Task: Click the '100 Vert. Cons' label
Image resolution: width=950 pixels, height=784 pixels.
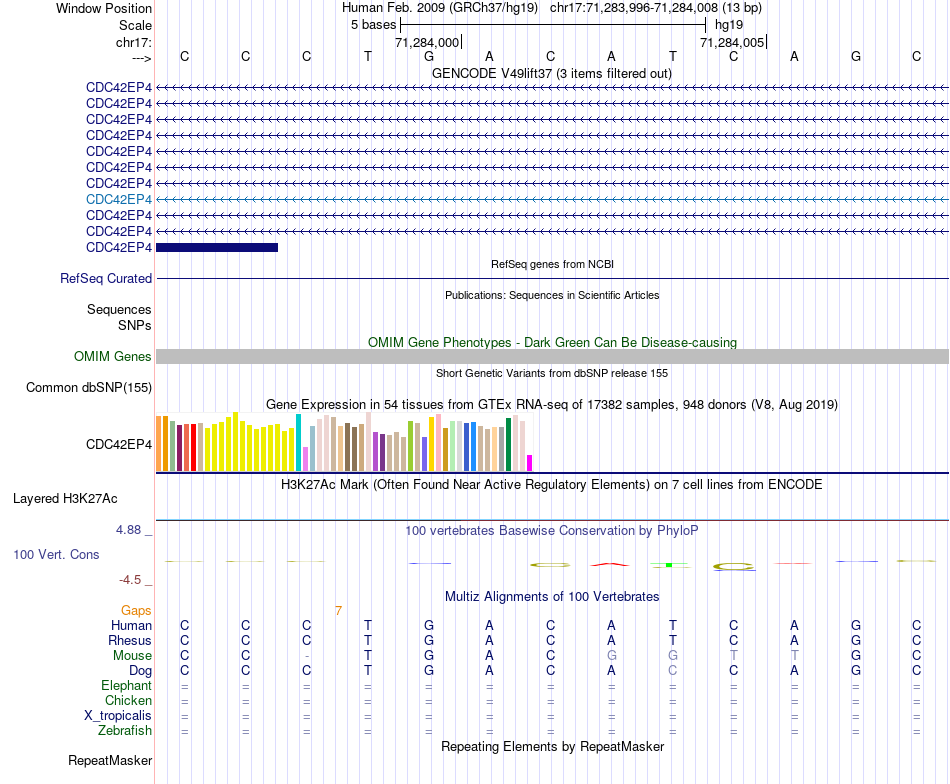Action: pyautogui.click(x=56, y=554)
